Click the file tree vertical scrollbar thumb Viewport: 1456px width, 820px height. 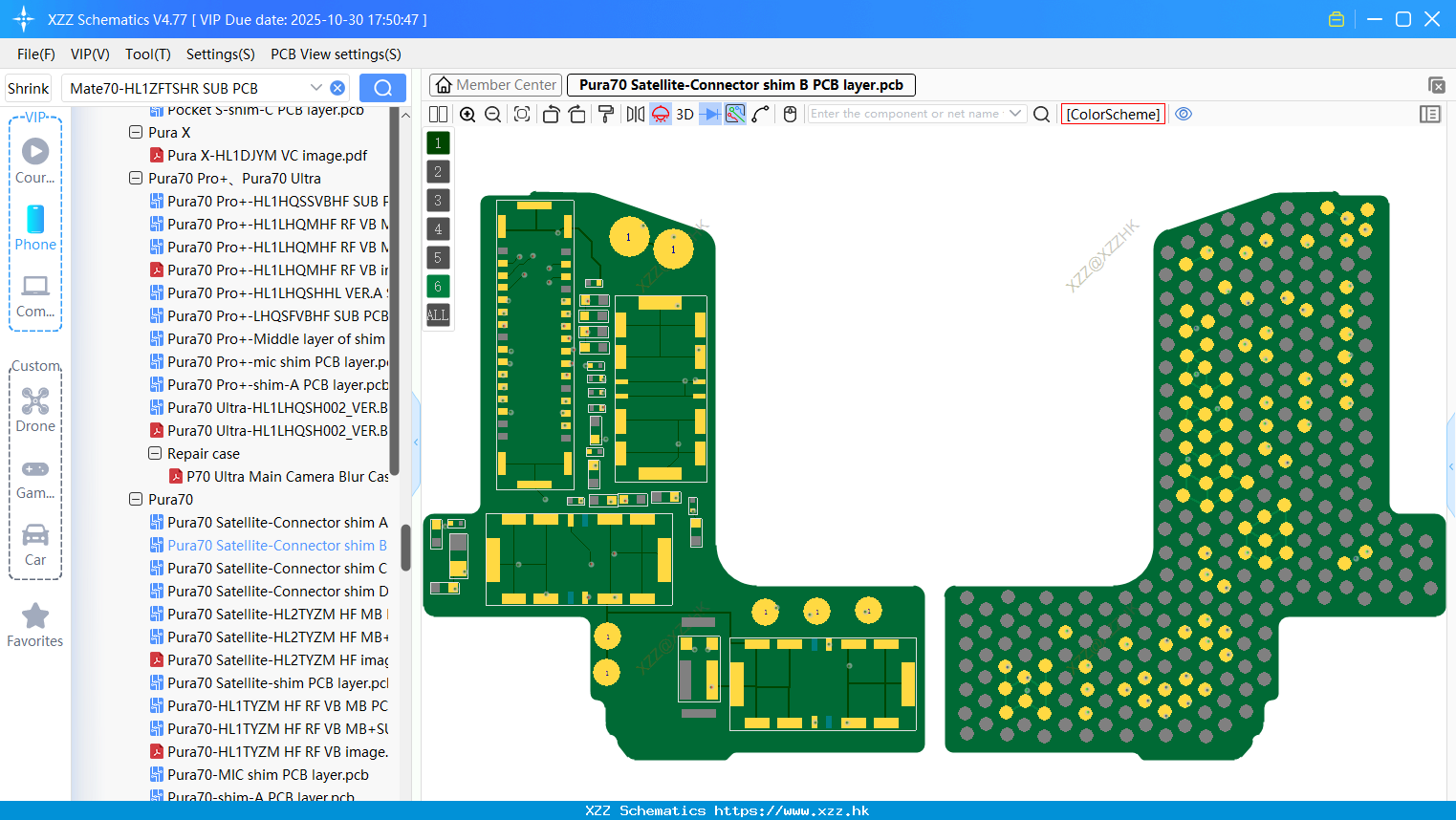pos(405,547)
